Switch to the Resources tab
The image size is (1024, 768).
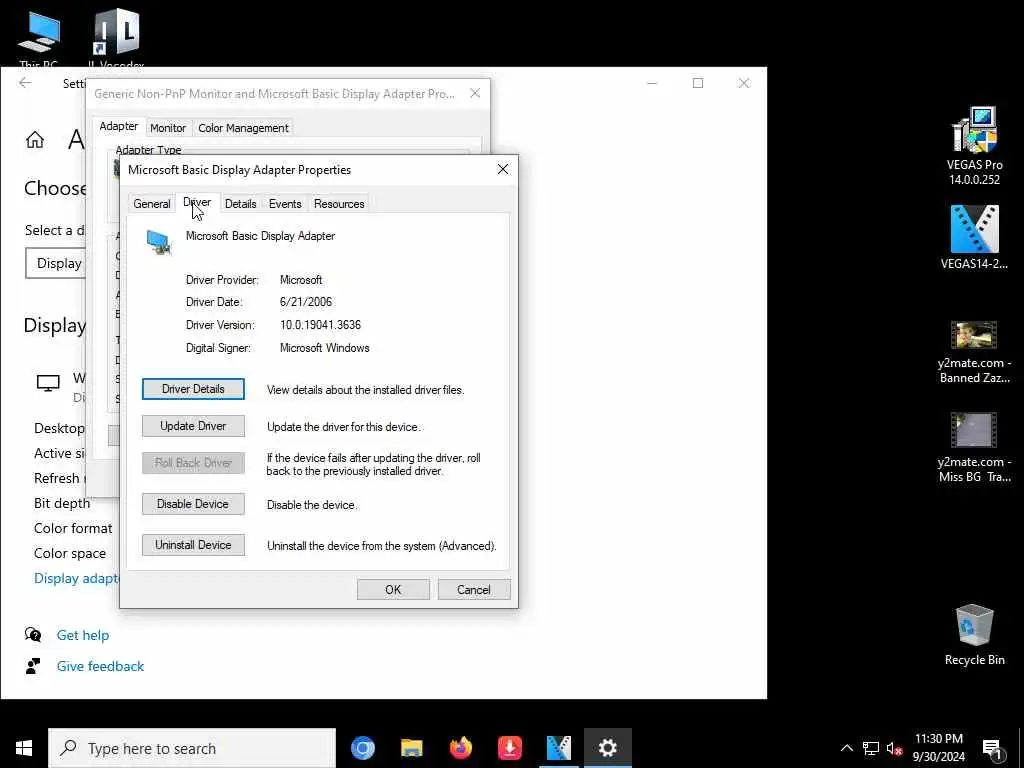pyautogui.click(x=339, y=204)
